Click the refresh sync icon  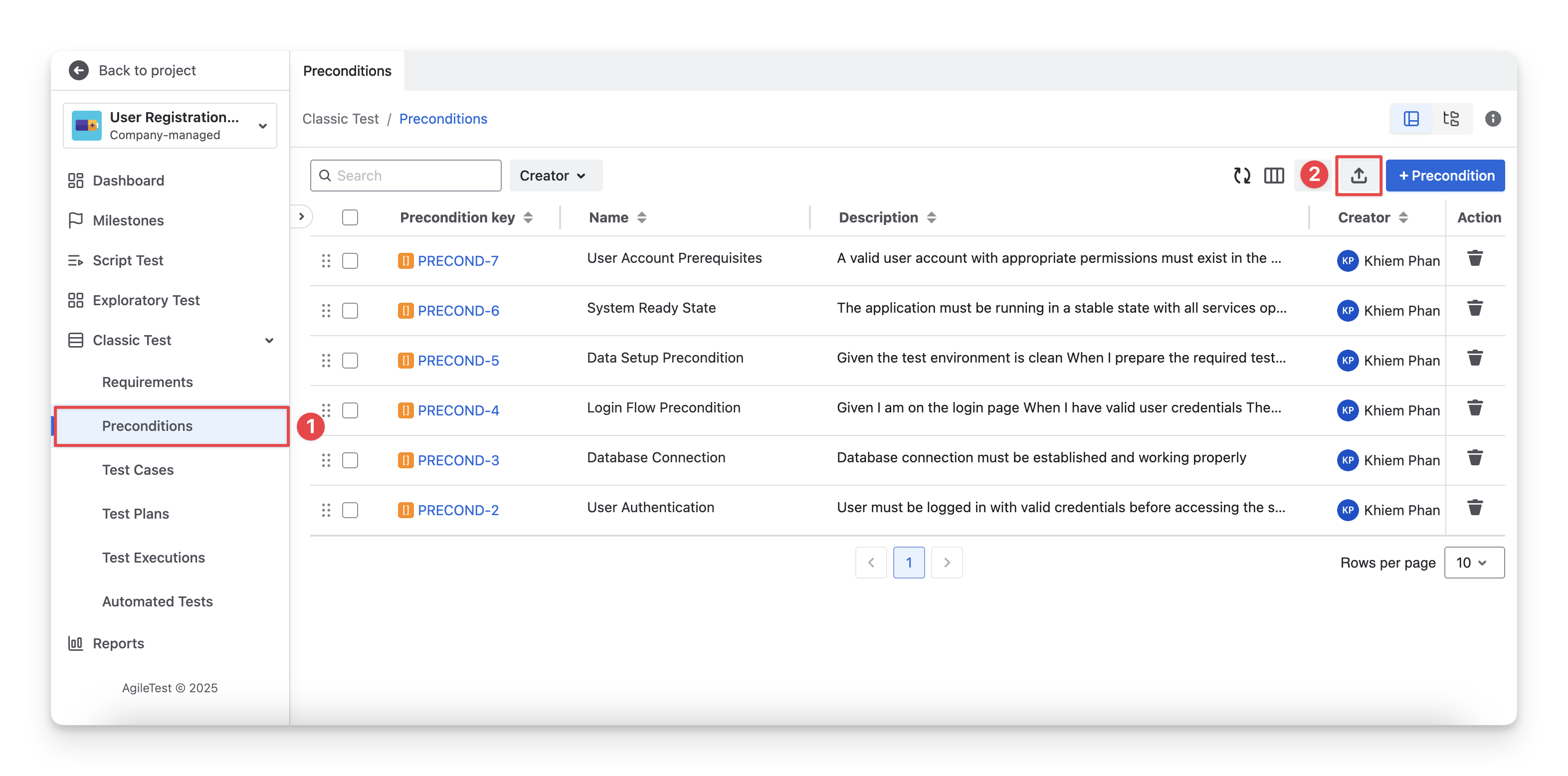[x=1242, y=176]
